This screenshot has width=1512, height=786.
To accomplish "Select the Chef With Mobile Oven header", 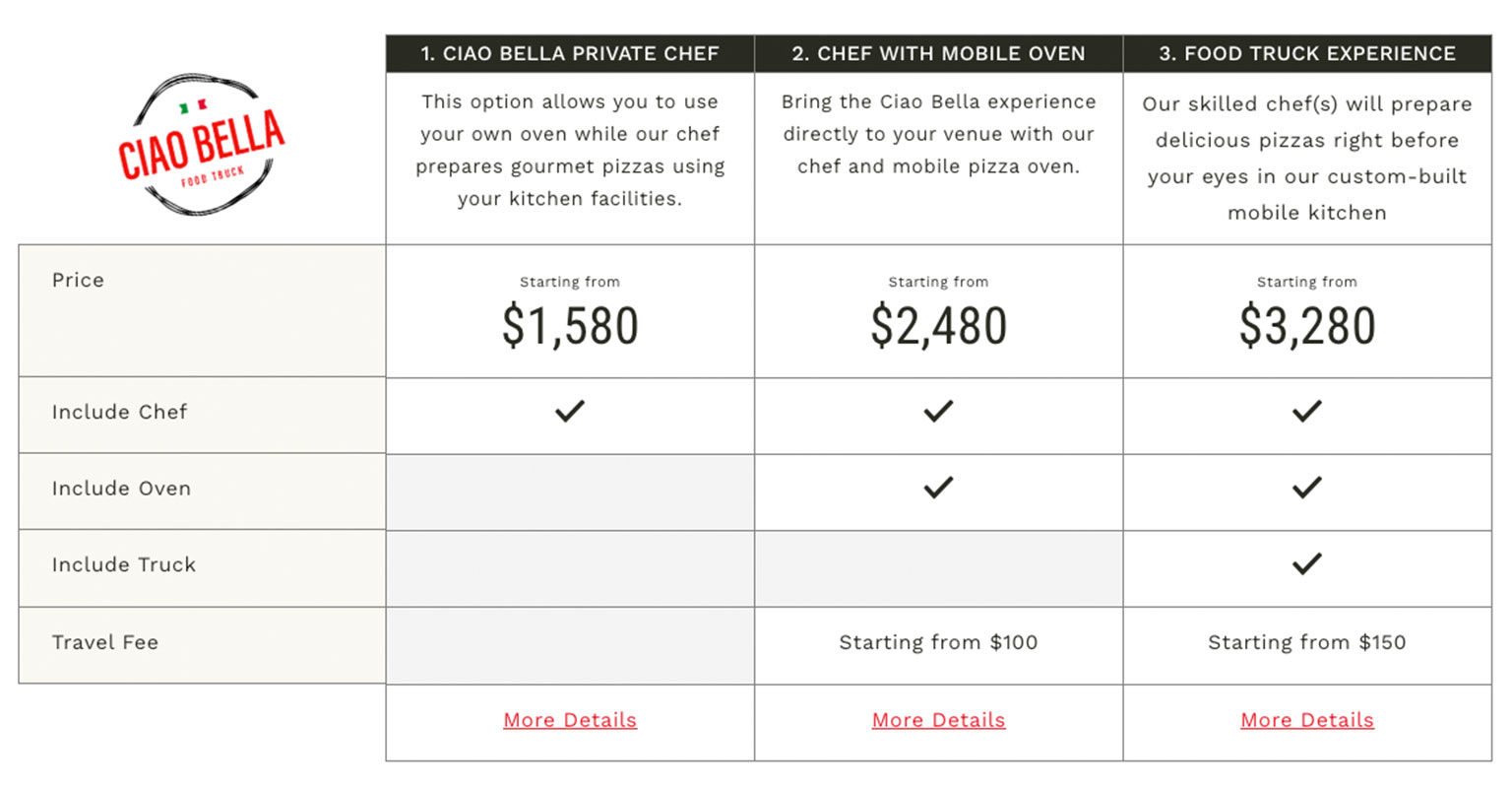I will click(938, 54).
